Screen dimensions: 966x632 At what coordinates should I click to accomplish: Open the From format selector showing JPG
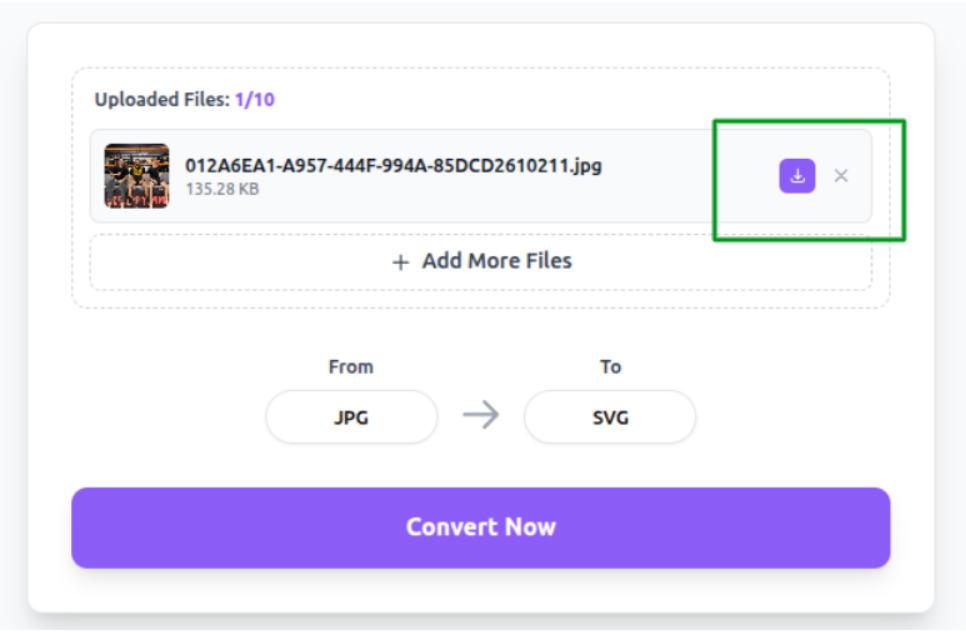pyautogui.click(x=351, y=417)
